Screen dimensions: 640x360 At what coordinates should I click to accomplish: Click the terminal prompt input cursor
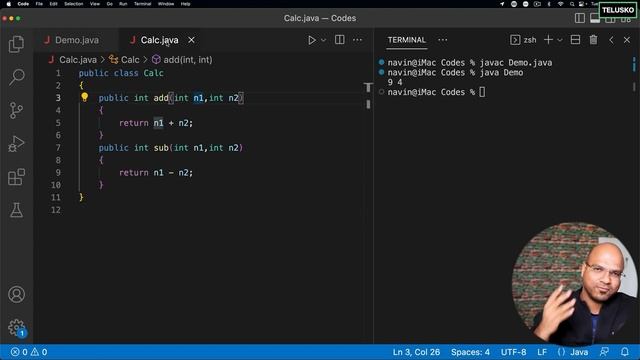click(482, 92)
